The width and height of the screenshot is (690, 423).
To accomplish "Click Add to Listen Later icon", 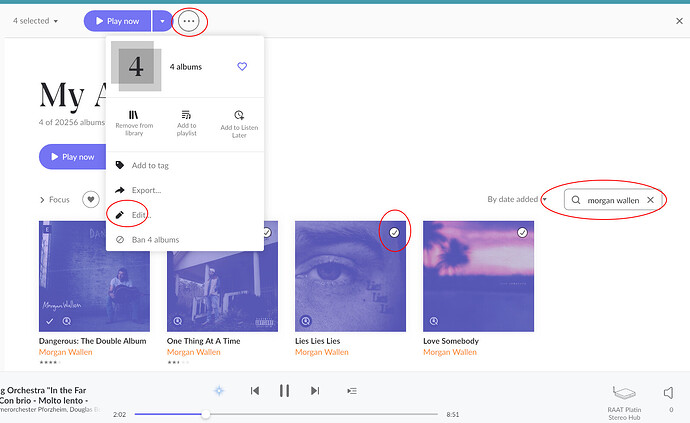I will (x=238, y=115).
